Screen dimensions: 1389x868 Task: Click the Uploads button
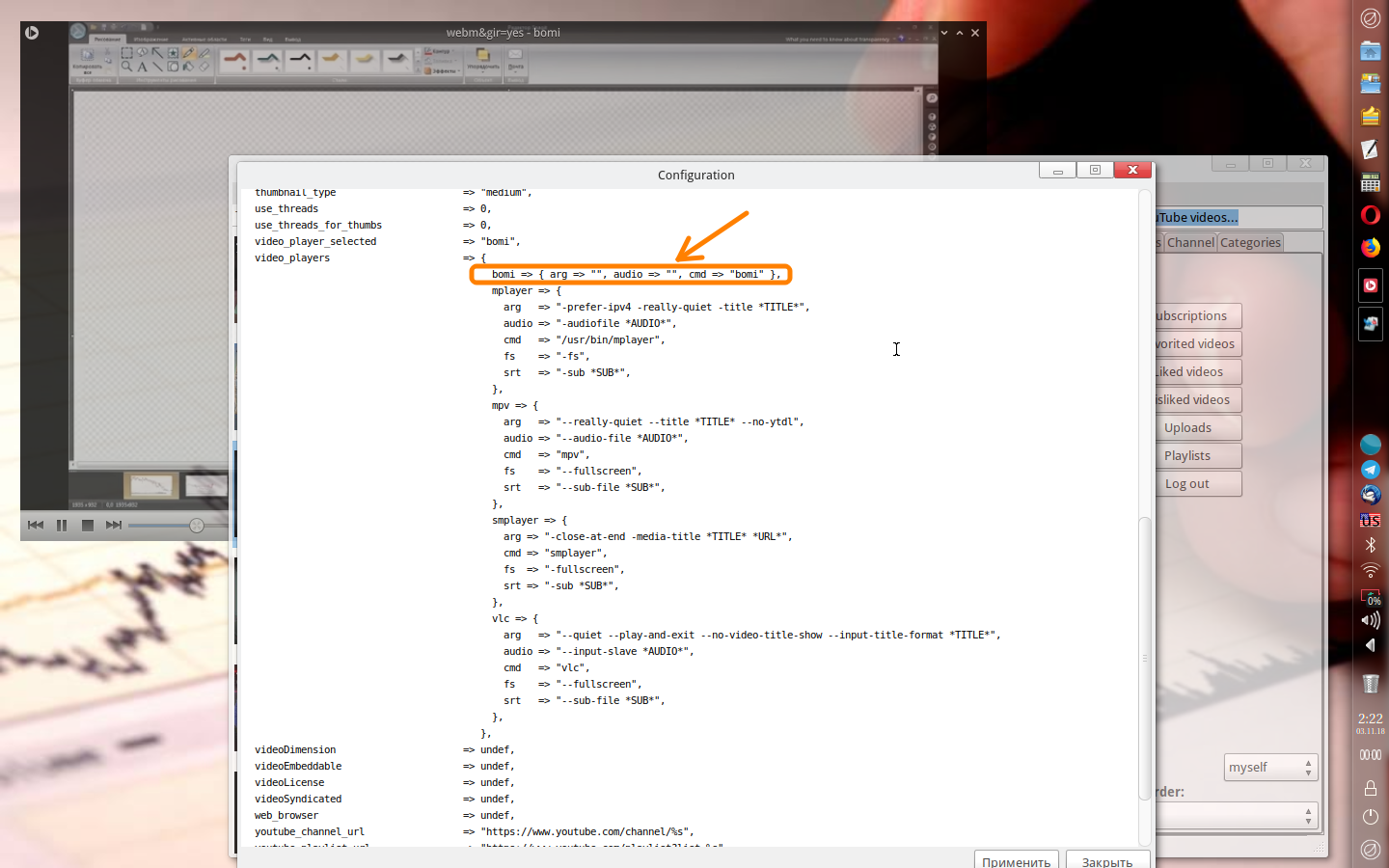click(x=1198, y=428)
